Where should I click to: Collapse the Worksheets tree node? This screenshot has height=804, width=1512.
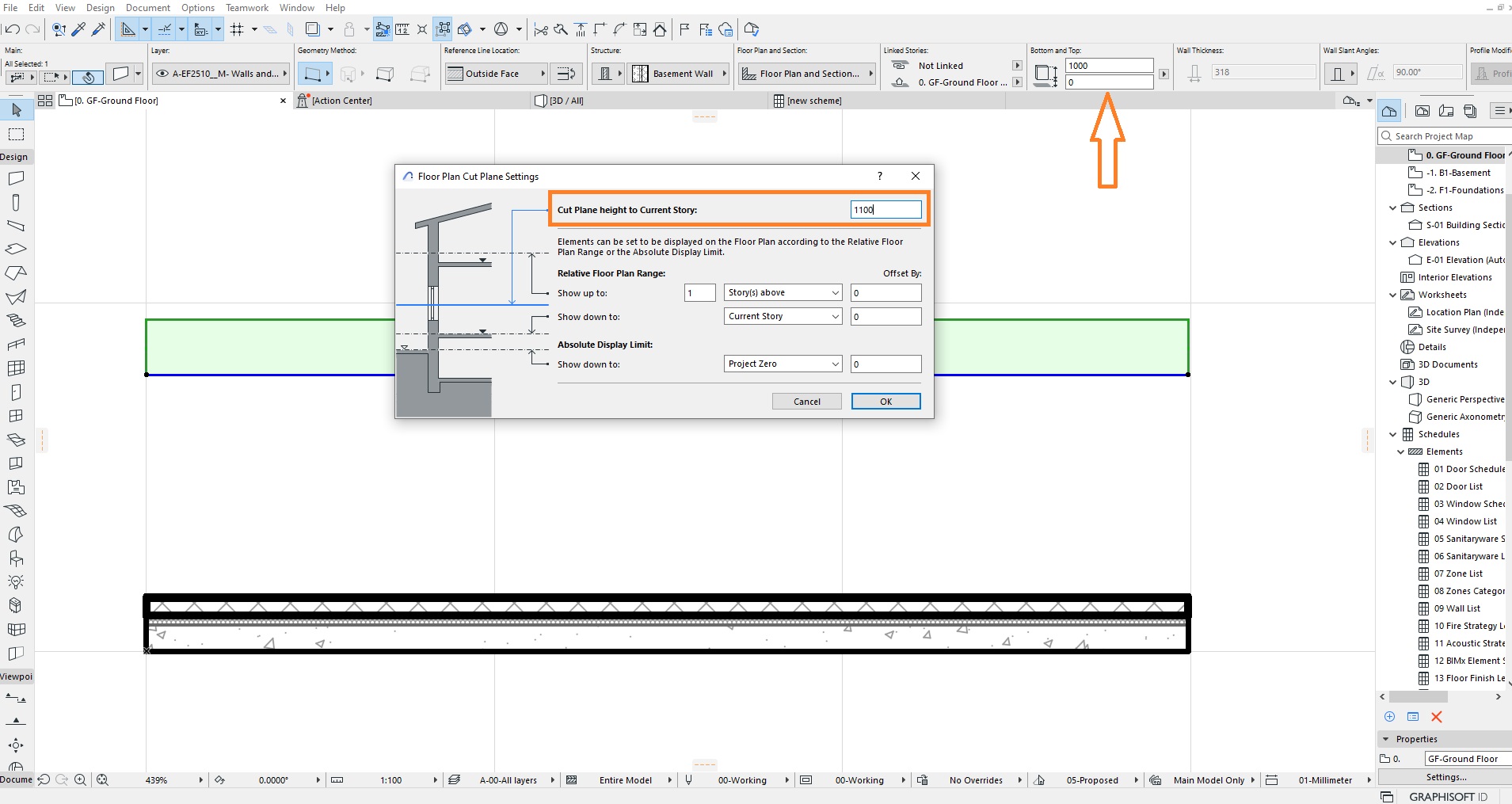(x=1393, y=295)
